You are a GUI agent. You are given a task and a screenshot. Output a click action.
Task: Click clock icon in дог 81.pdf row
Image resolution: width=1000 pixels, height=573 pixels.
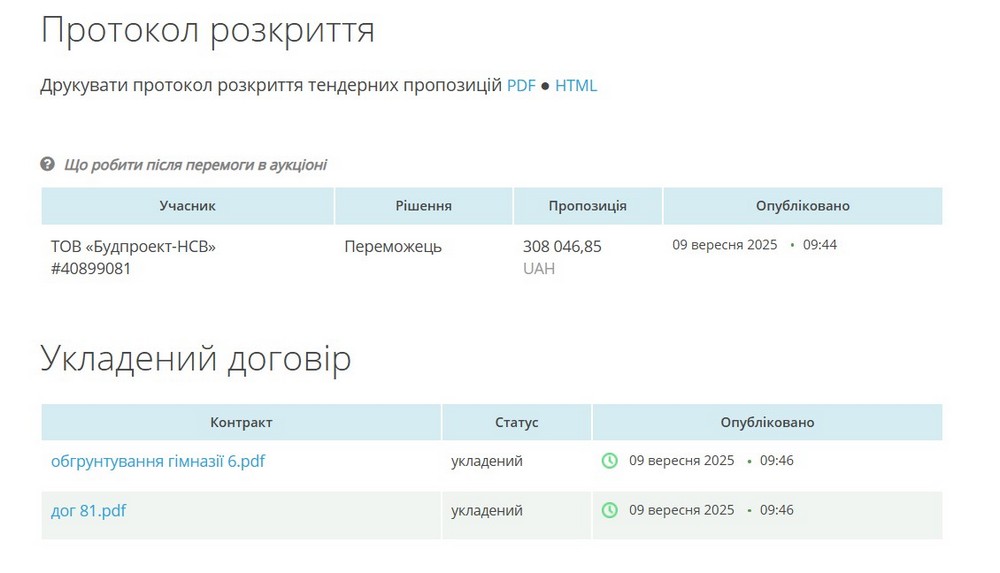[610, 510]
